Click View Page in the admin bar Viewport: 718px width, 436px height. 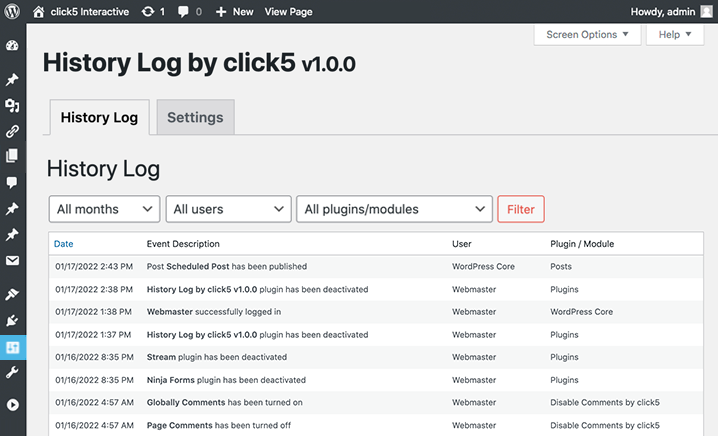point(288,11)
